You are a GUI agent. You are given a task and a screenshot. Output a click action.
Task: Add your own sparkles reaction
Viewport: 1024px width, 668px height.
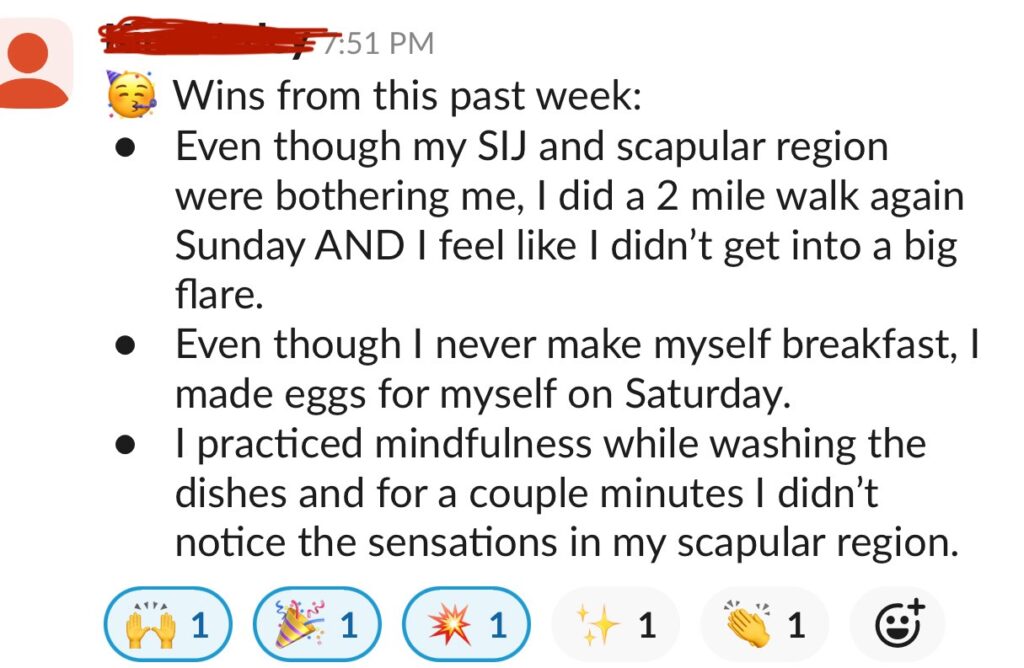point(615,624)
